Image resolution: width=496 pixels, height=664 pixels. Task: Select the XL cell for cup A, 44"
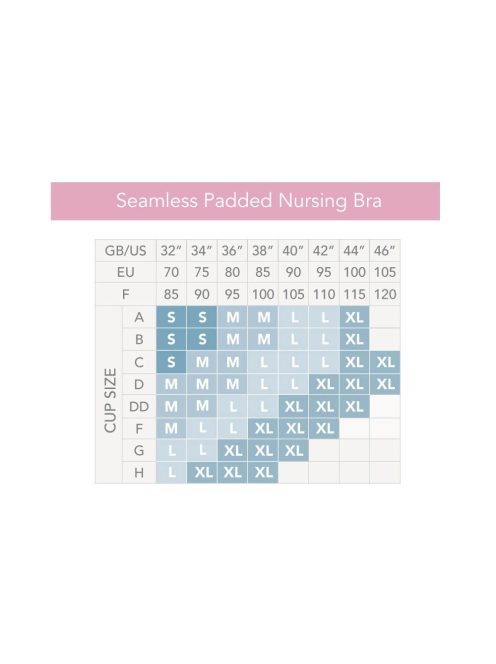pos(354,317)
